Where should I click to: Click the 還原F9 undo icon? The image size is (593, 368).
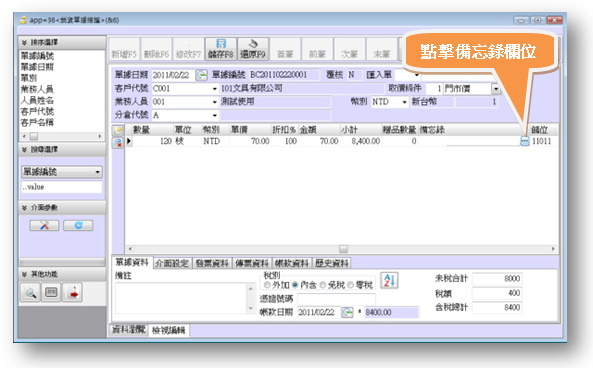tap(253, 44)
